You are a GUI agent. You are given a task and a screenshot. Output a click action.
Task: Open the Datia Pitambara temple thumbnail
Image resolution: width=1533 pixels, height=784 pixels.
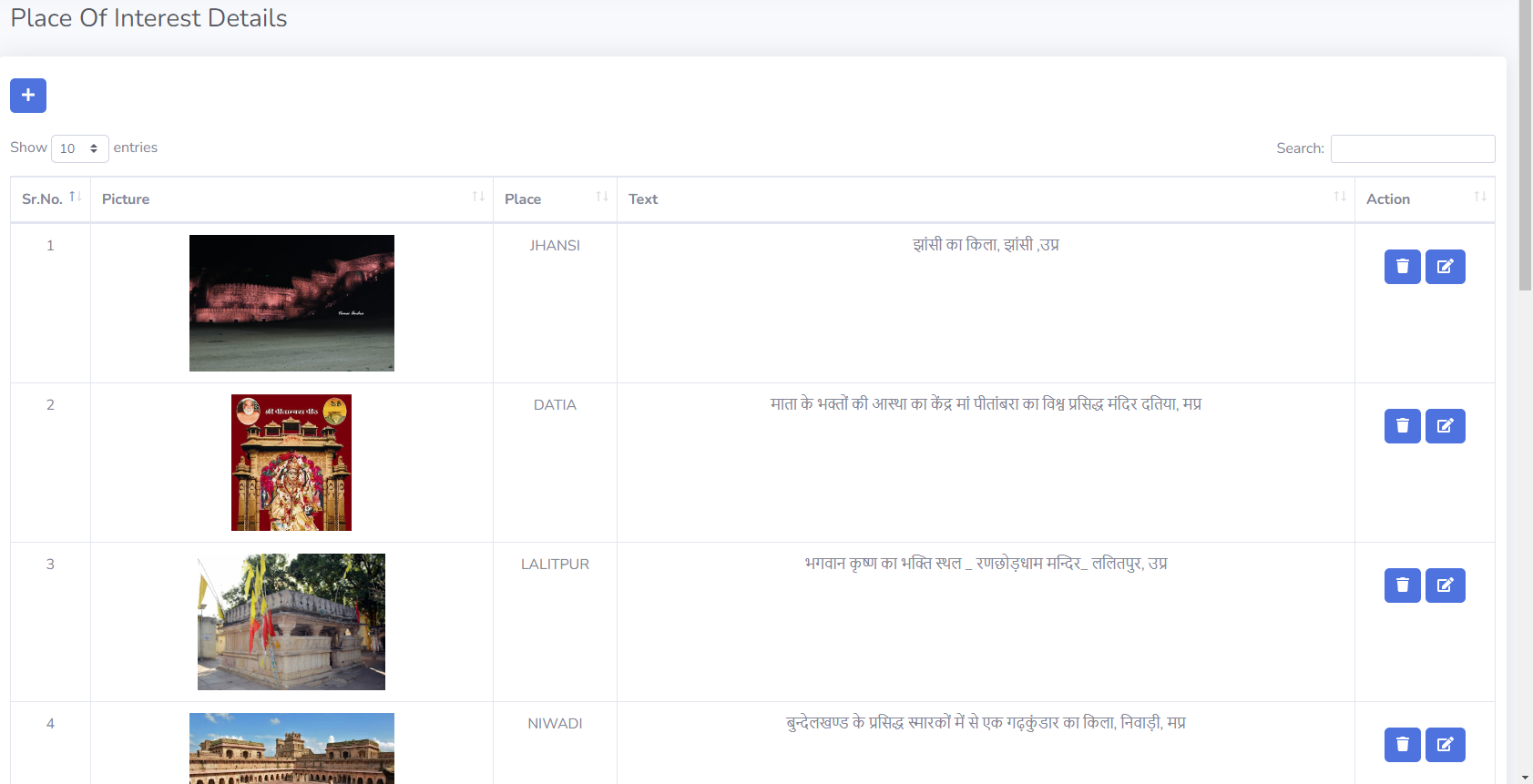point(291,463)
